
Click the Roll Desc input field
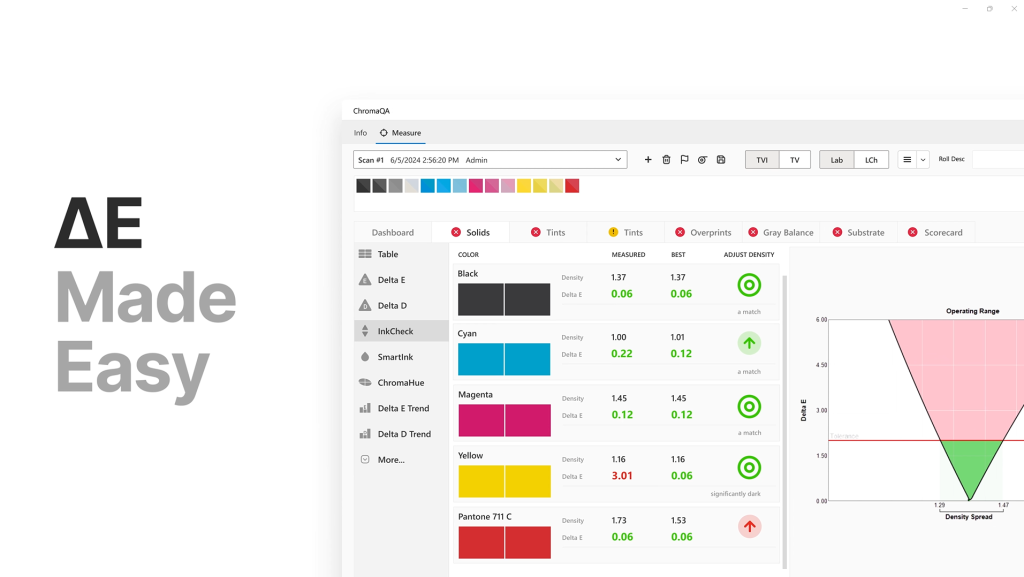pos(997,160)
